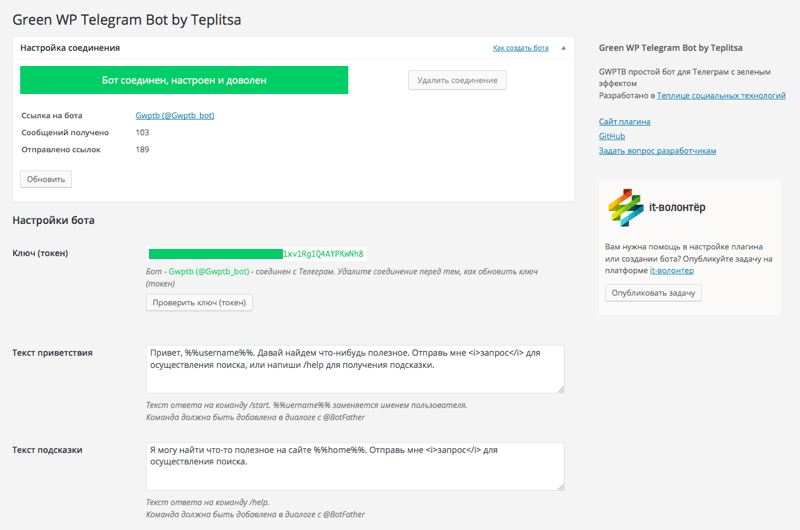This screenshot has height=530, width=800.
Task: Open the Как создать бота link
Action: tap(520, 48)
